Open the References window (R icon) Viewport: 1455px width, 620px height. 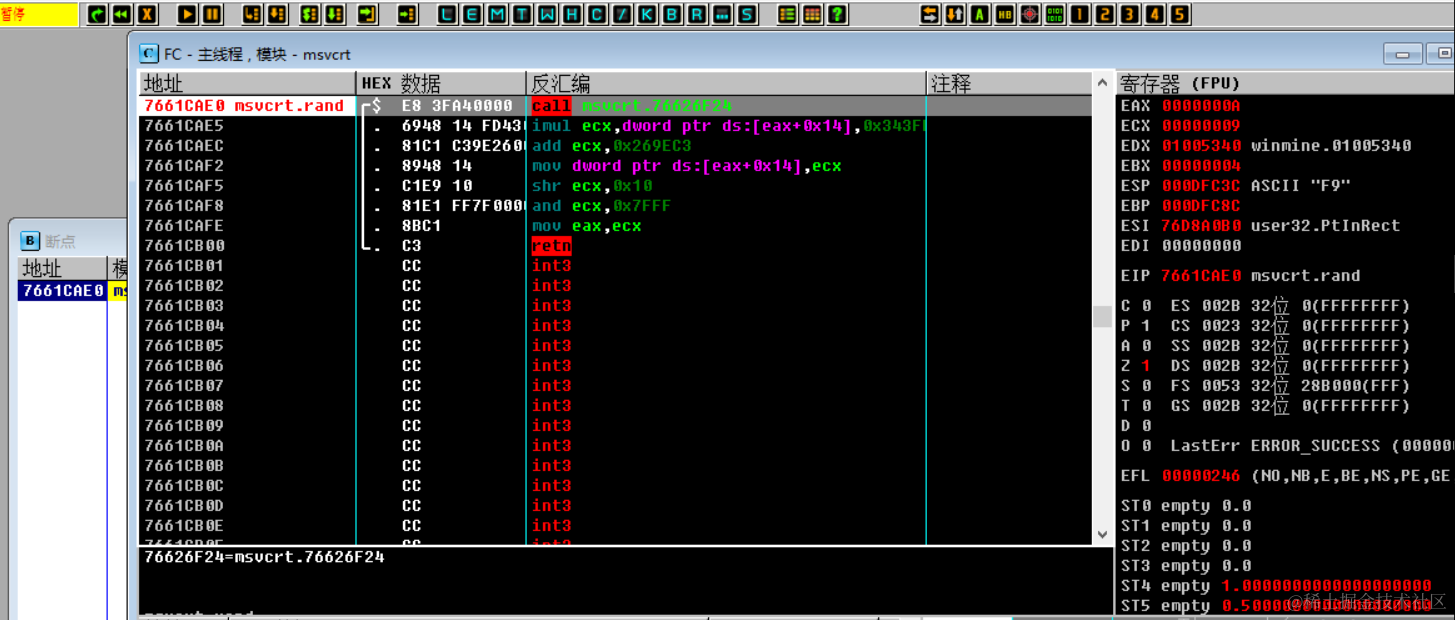pos(698,14)
